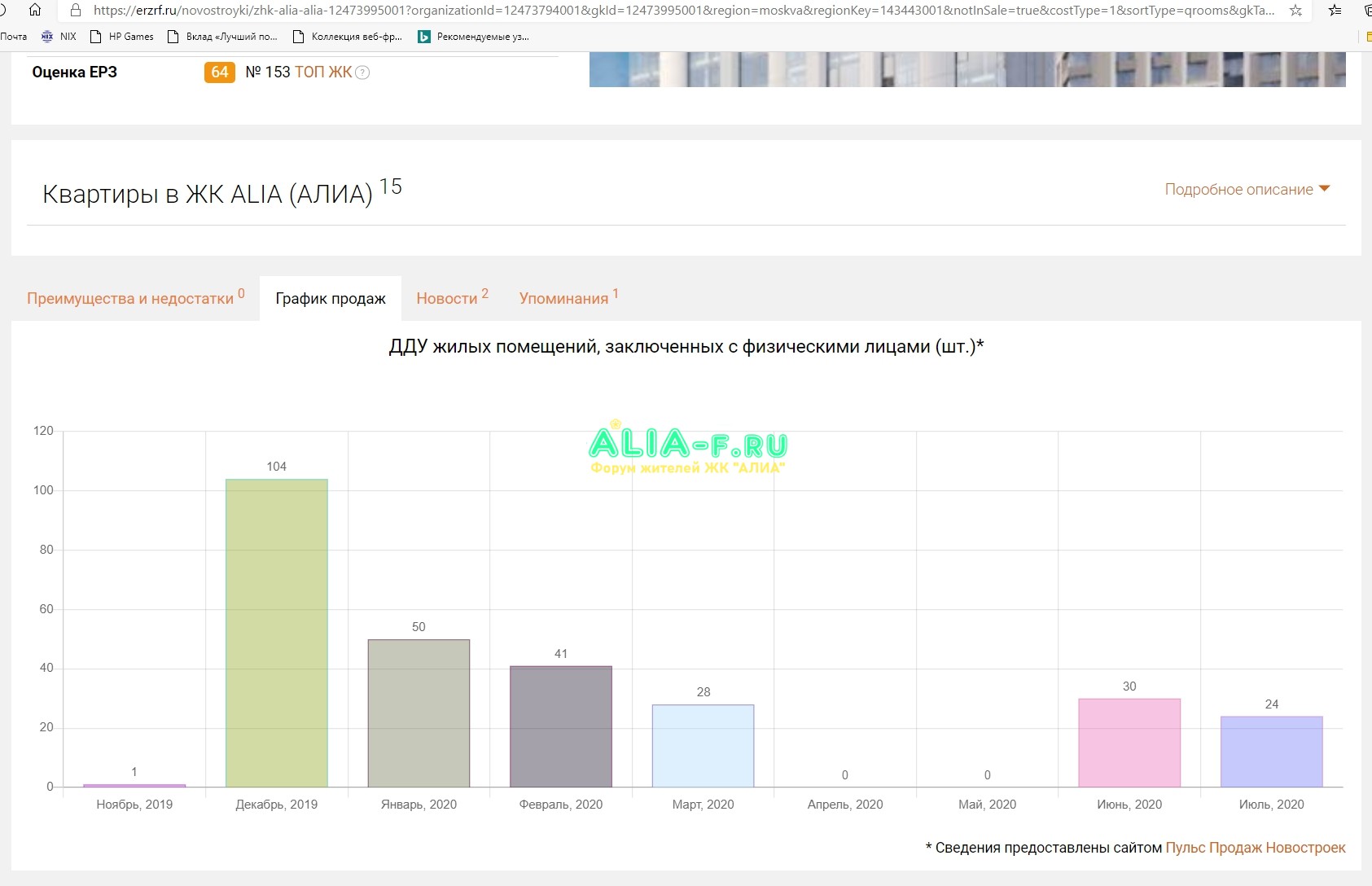Click the Оценка ЕРЗ label
1372x886 pixels.
pyautogui.click(x=75, y=72)
